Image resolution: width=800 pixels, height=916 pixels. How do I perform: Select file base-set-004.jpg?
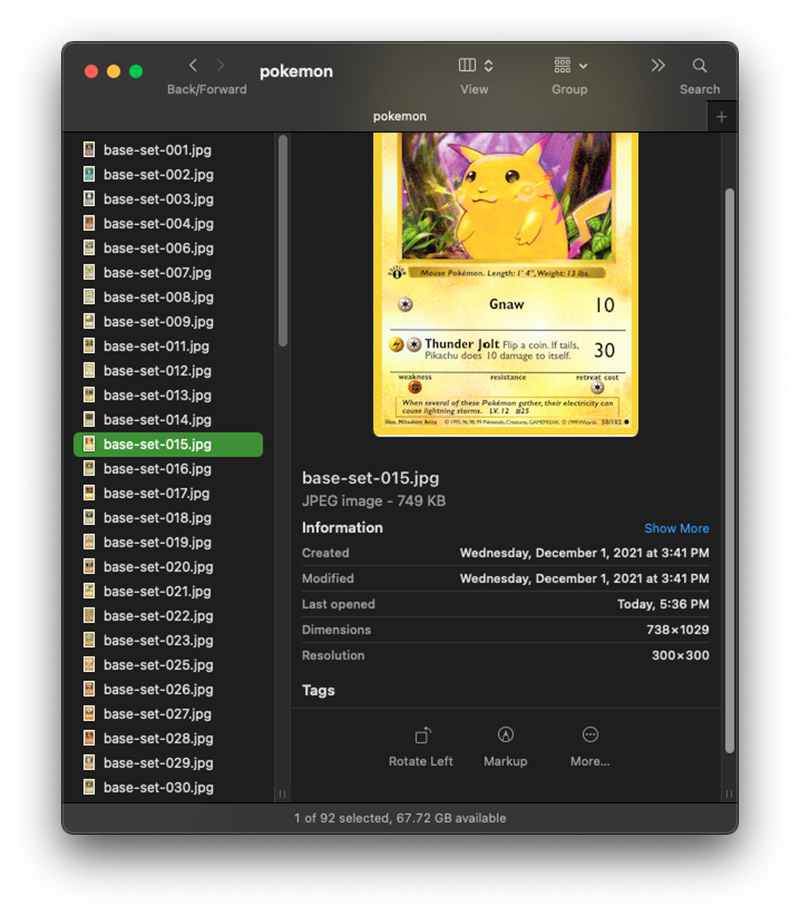(168, 224)
